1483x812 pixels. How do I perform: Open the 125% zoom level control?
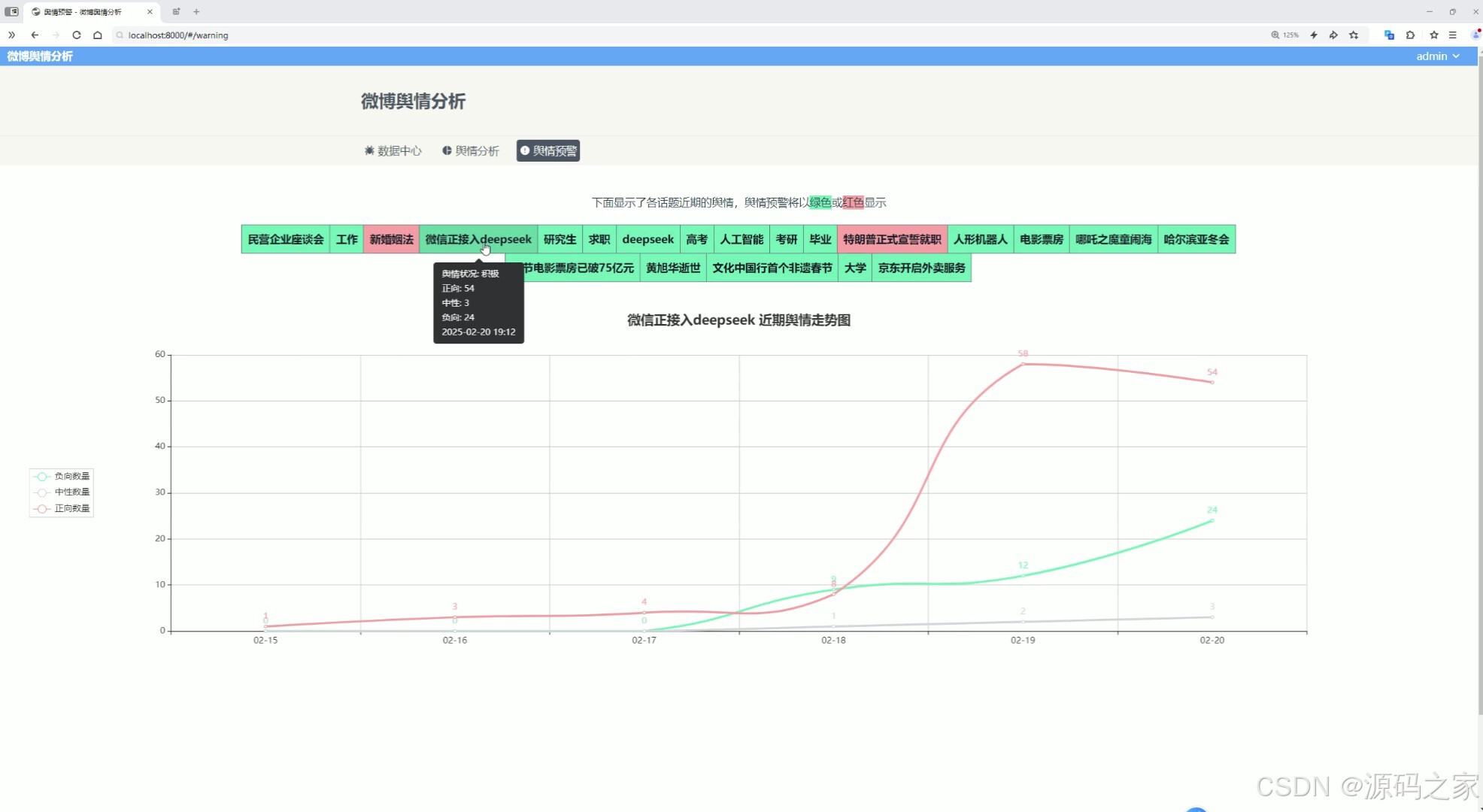(1285, 35)
